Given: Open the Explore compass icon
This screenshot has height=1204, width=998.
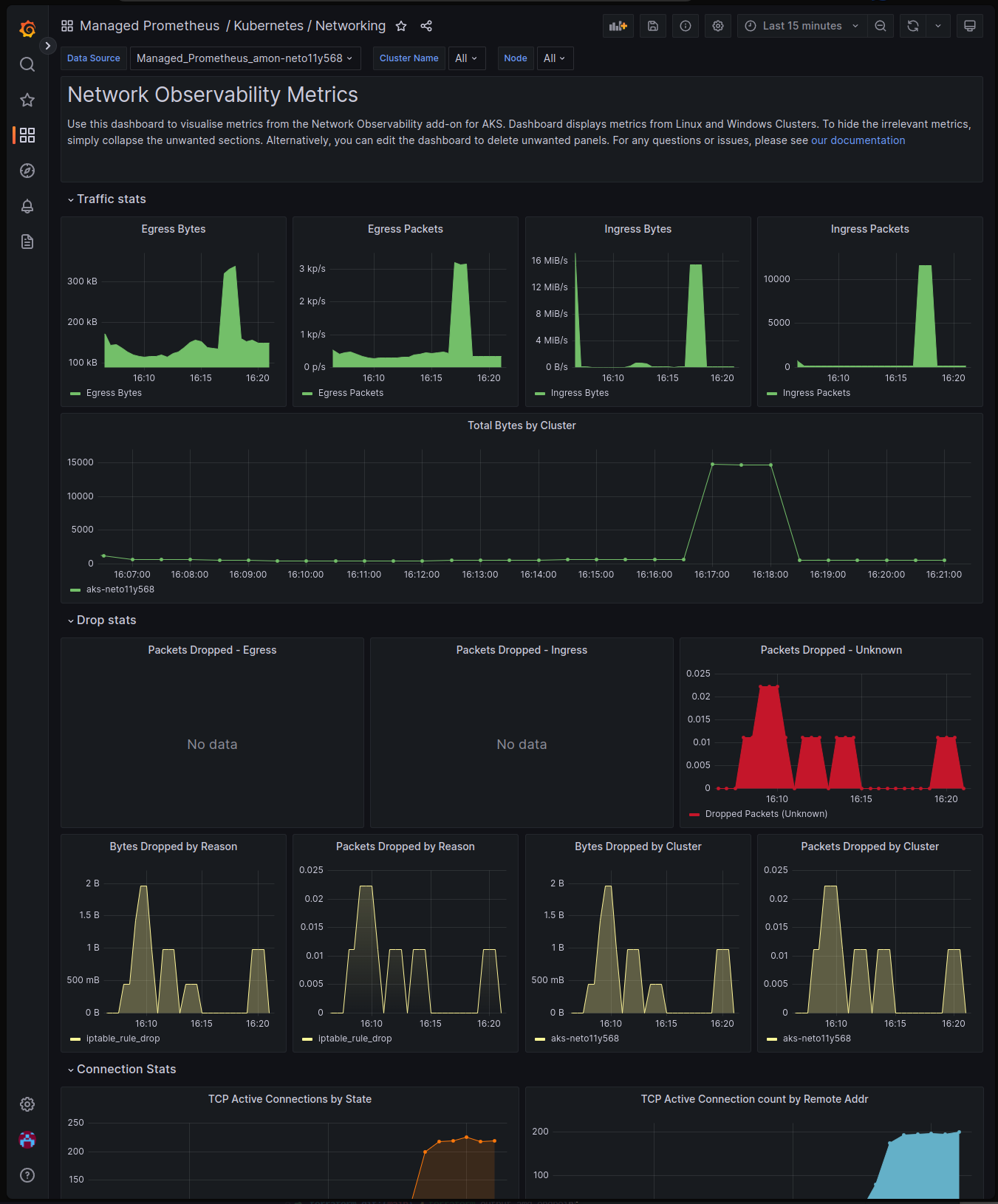Looking at the screenshot, I should point(27,171).
